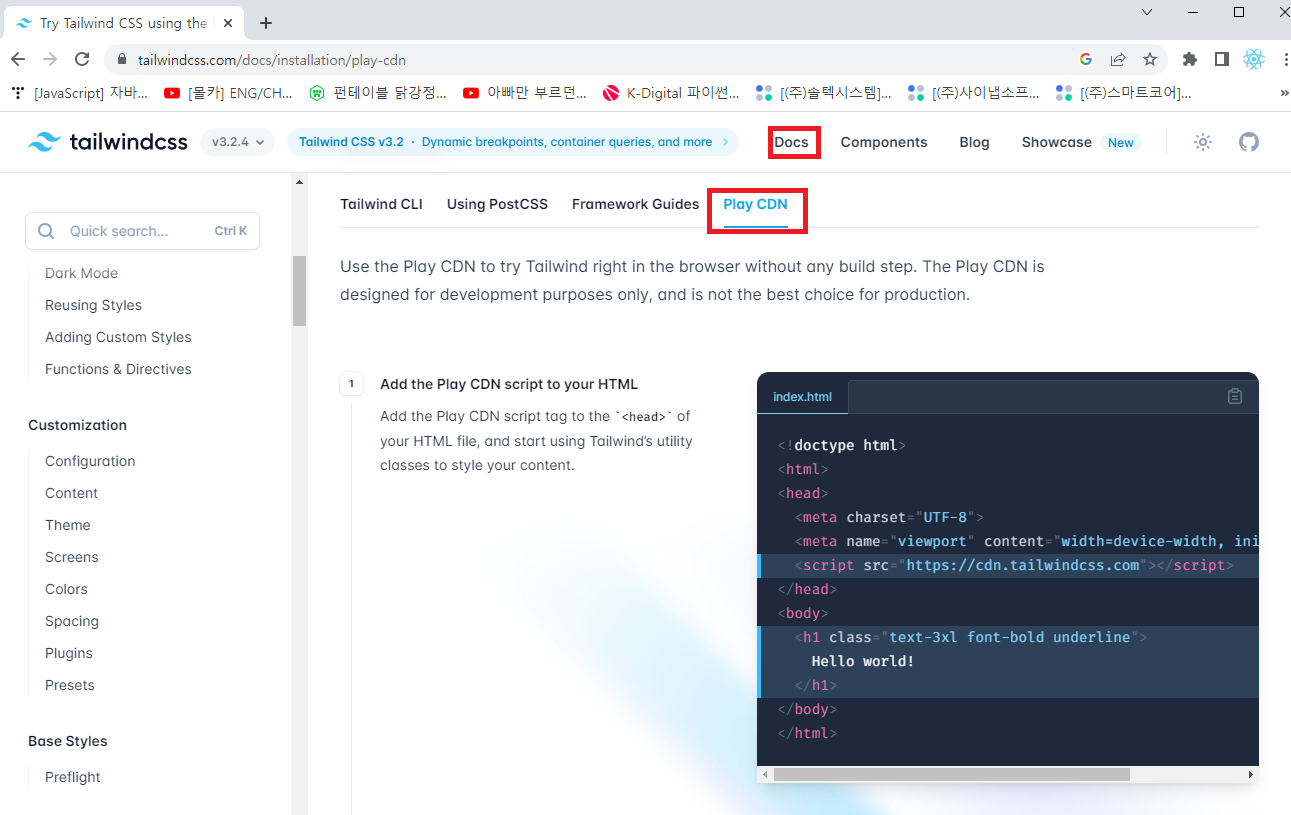
Task: Open Spacing in the sidebar
Action: coord(72,621)
